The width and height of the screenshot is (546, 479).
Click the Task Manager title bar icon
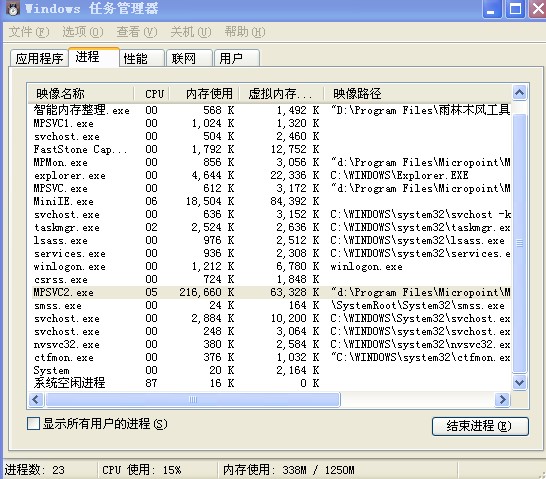pyautogui.click(x=13, y=9)
